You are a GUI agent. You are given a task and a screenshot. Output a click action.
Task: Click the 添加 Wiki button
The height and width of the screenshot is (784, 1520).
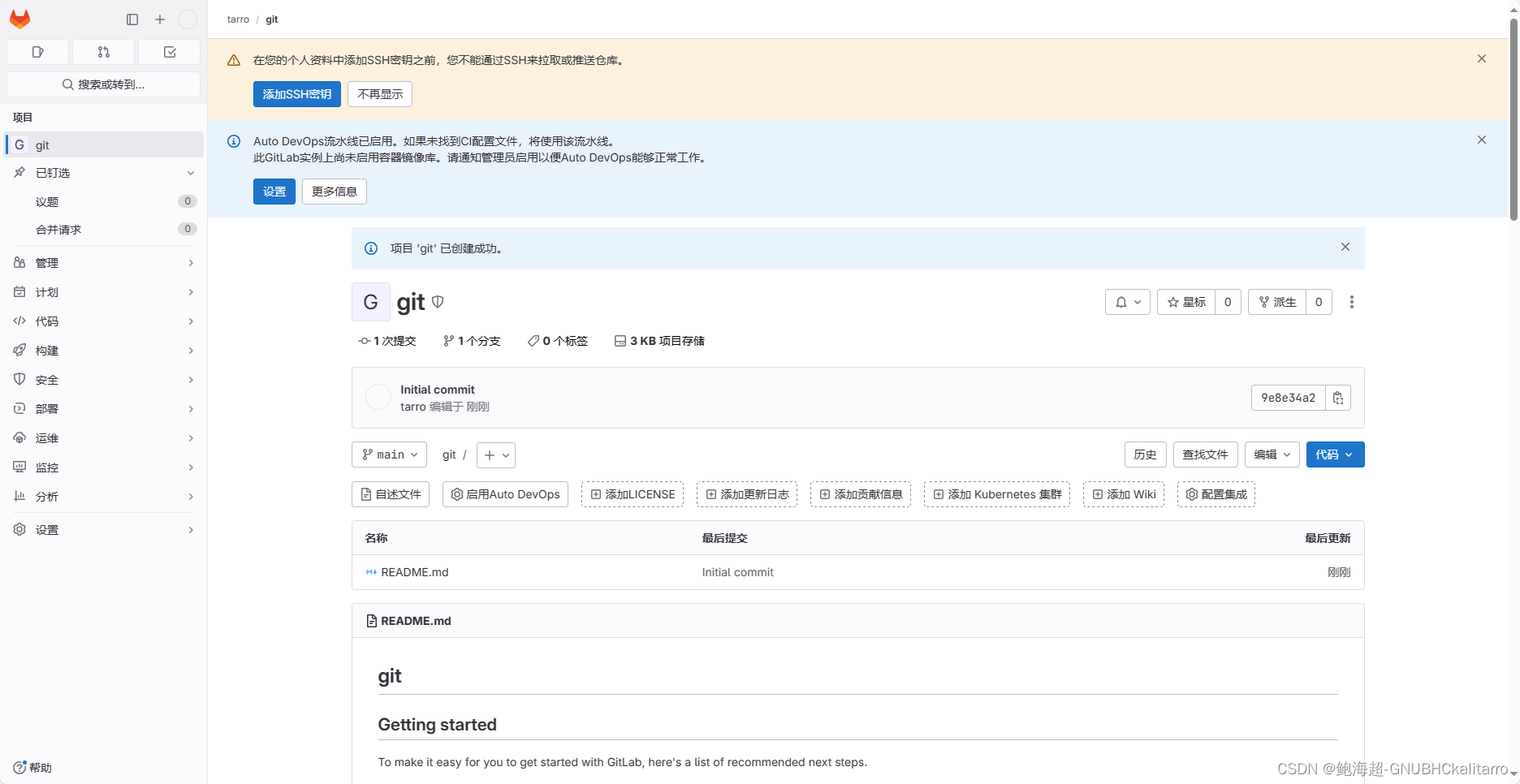point(1124,494)
